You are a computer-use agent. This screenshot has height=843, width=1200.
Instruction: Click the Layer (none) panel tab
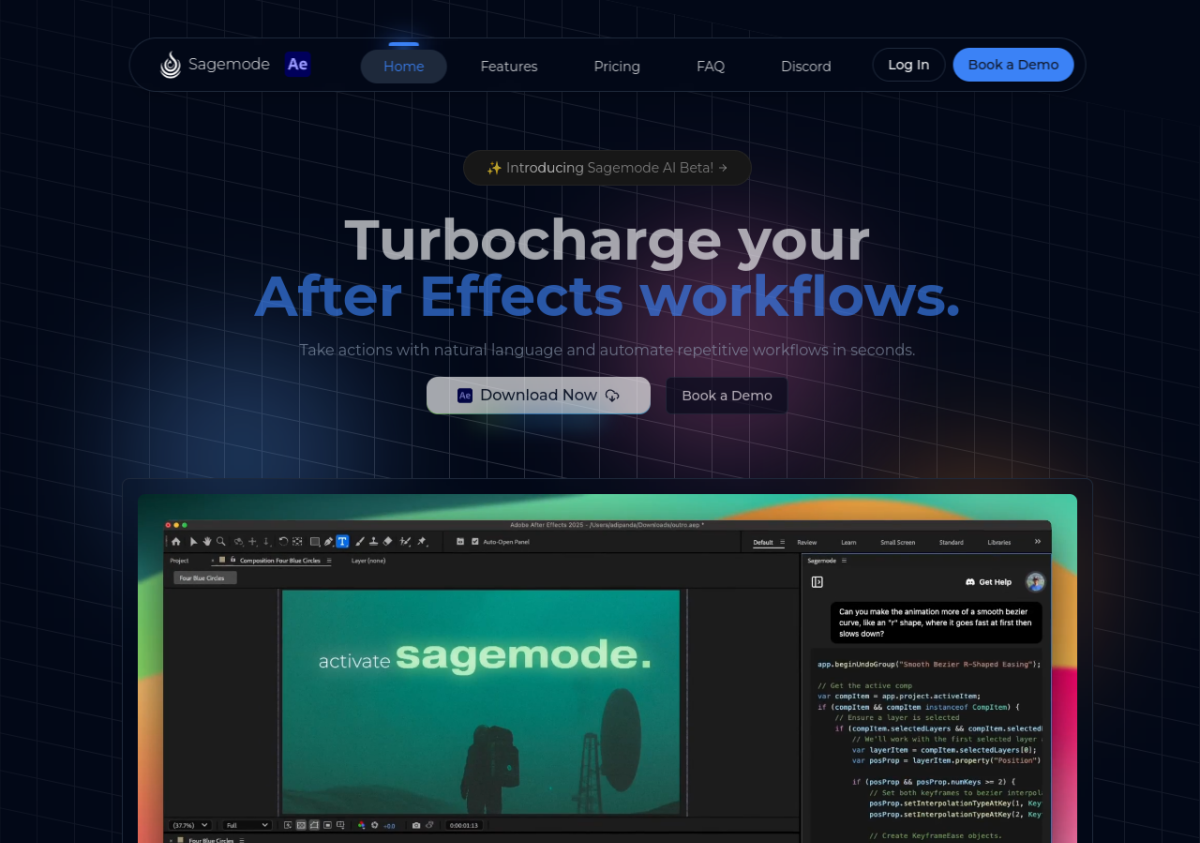pyautogui.click(x=368, y=560)
